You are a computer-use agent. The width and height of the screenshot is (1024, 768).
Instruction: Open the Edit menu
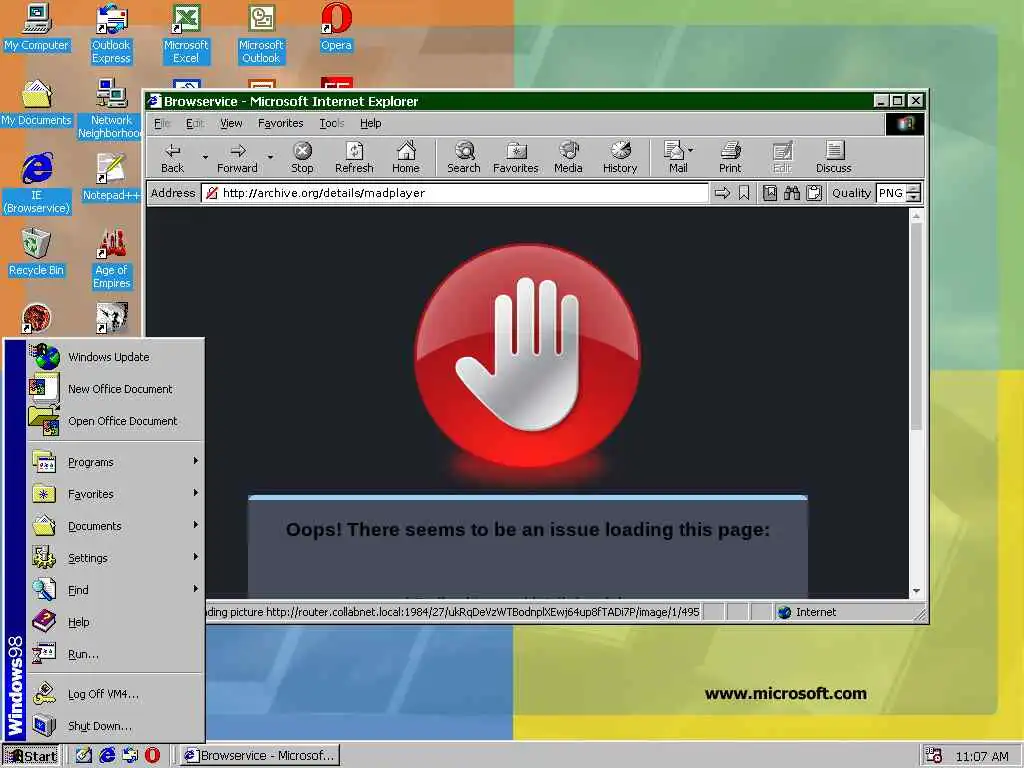coord(195,123)
